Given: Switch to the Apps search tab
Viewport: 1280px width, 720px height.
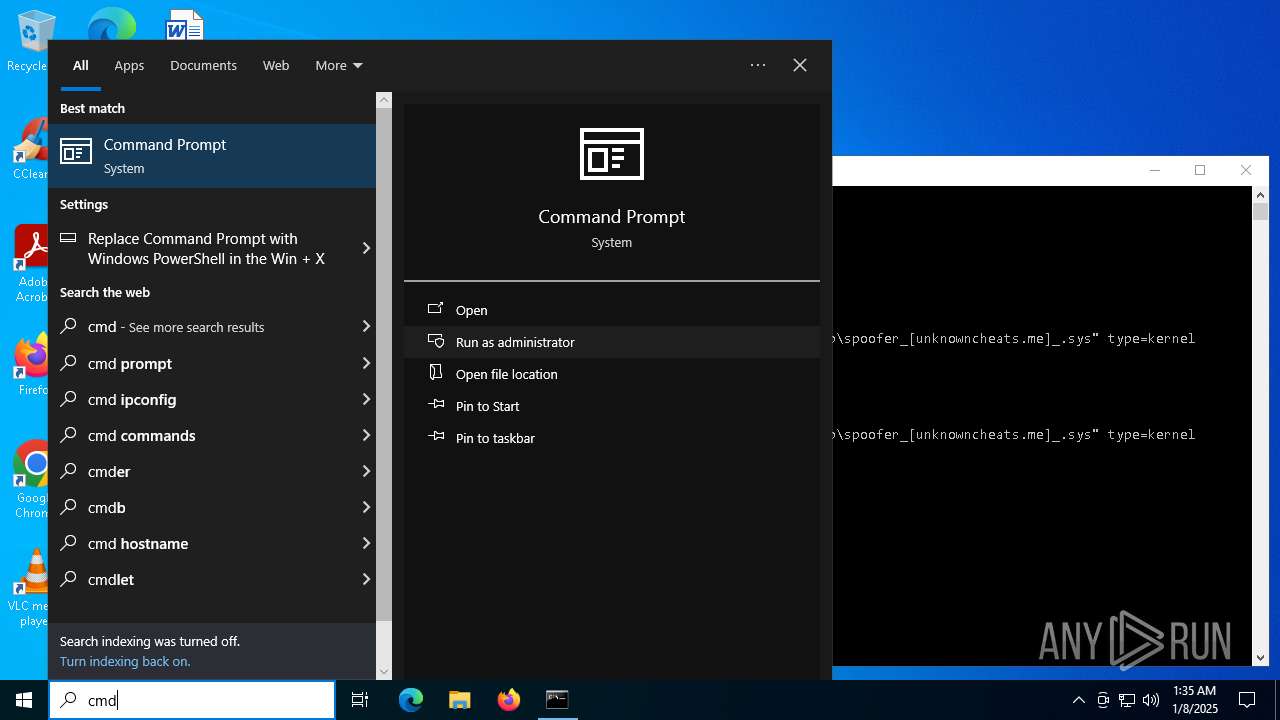Looking at the screenshot, I should pyautogui.click(x=129, y=65).
